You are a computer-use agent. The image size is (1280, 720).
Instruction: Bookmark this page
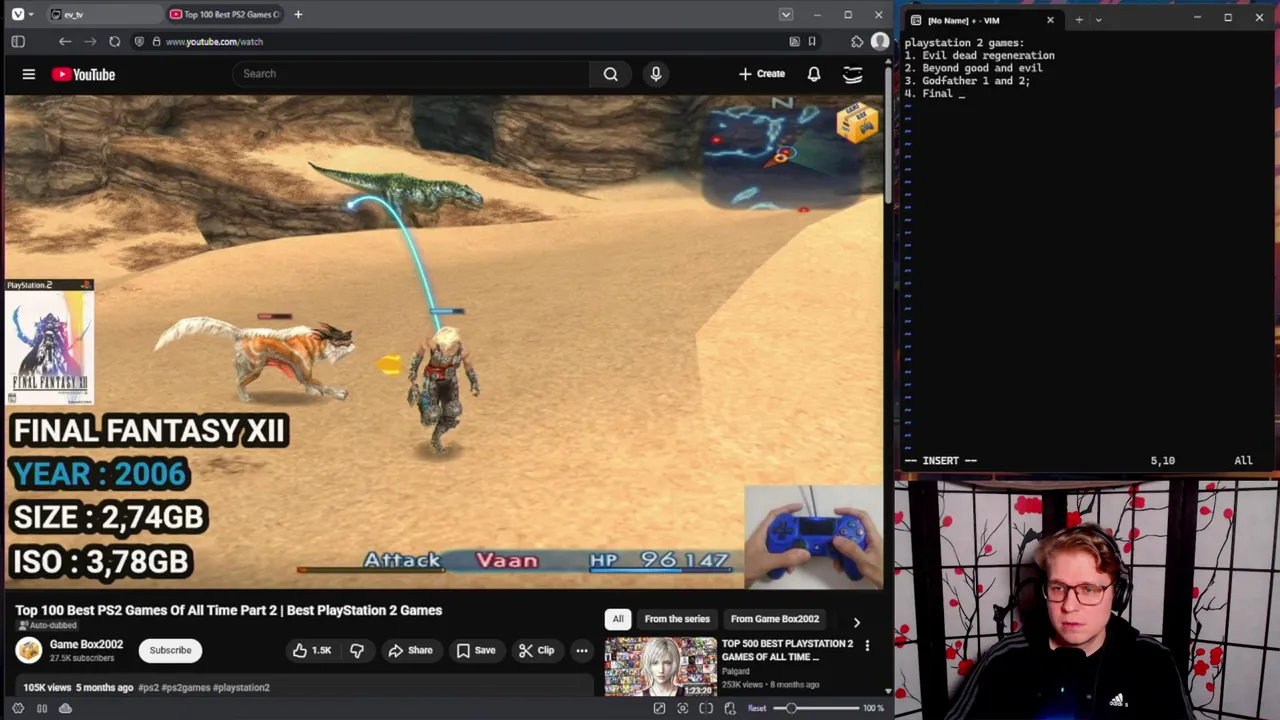coord(812,41)
